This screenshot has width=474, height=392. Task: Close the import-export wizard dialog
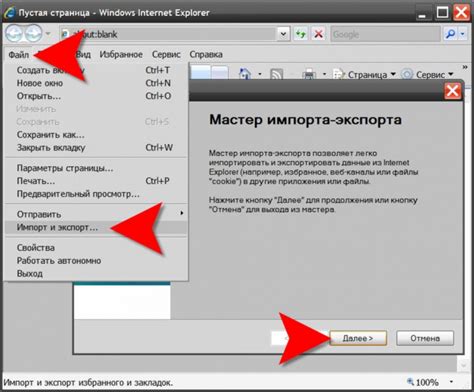(453, 91)
